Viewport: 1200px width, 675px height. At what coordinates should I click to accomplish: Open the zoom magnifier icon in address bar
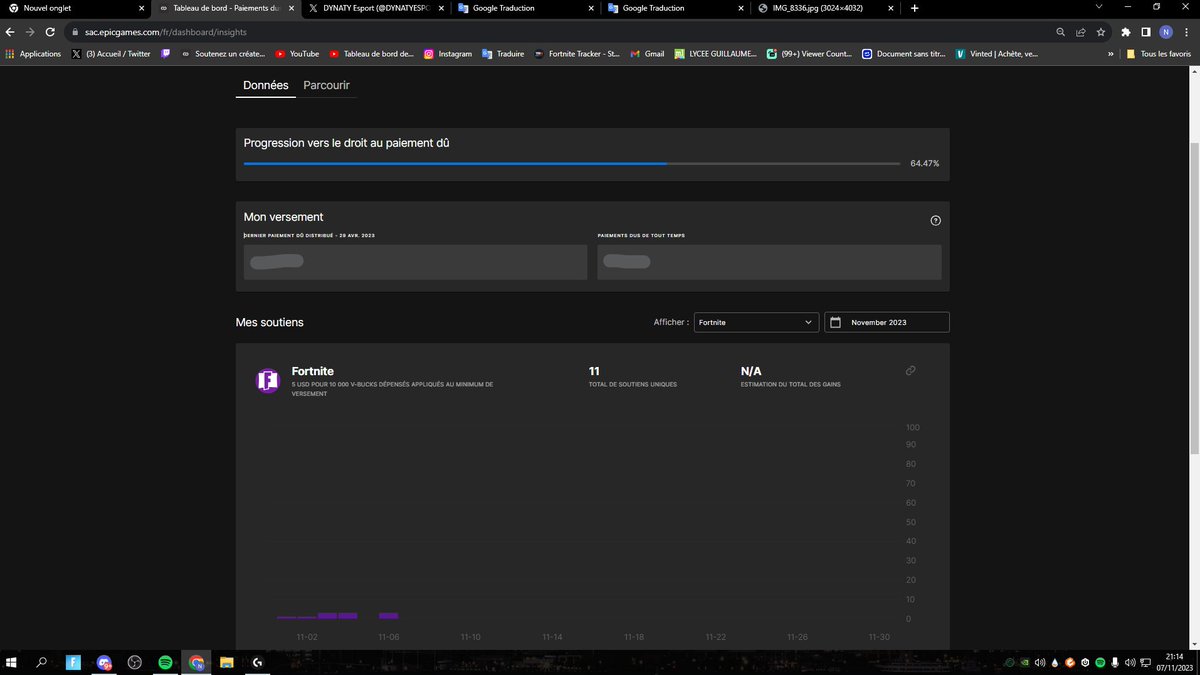[1061, 32]
